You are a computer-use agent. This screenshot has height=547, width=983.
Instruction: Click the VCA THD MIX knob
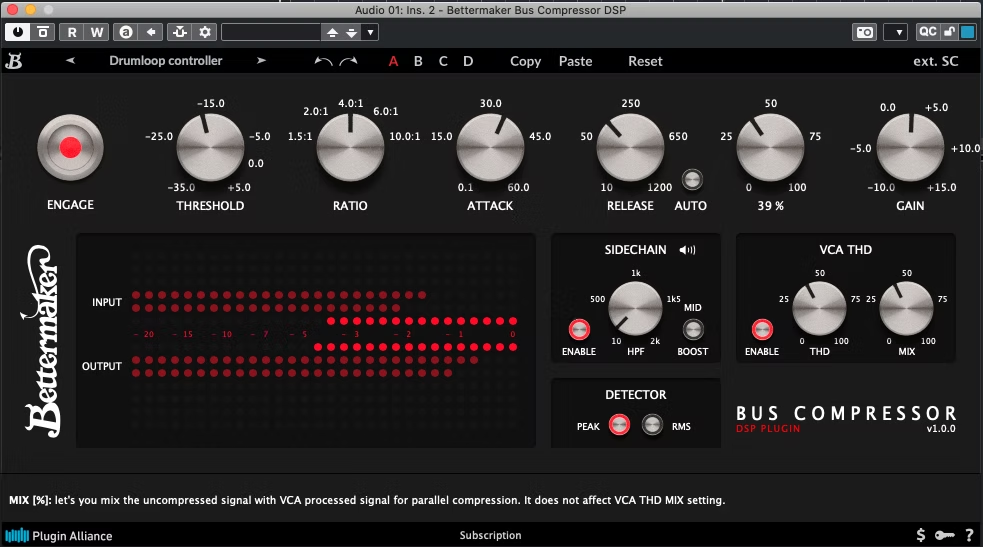pyautogui.click(x=907, y=308)
